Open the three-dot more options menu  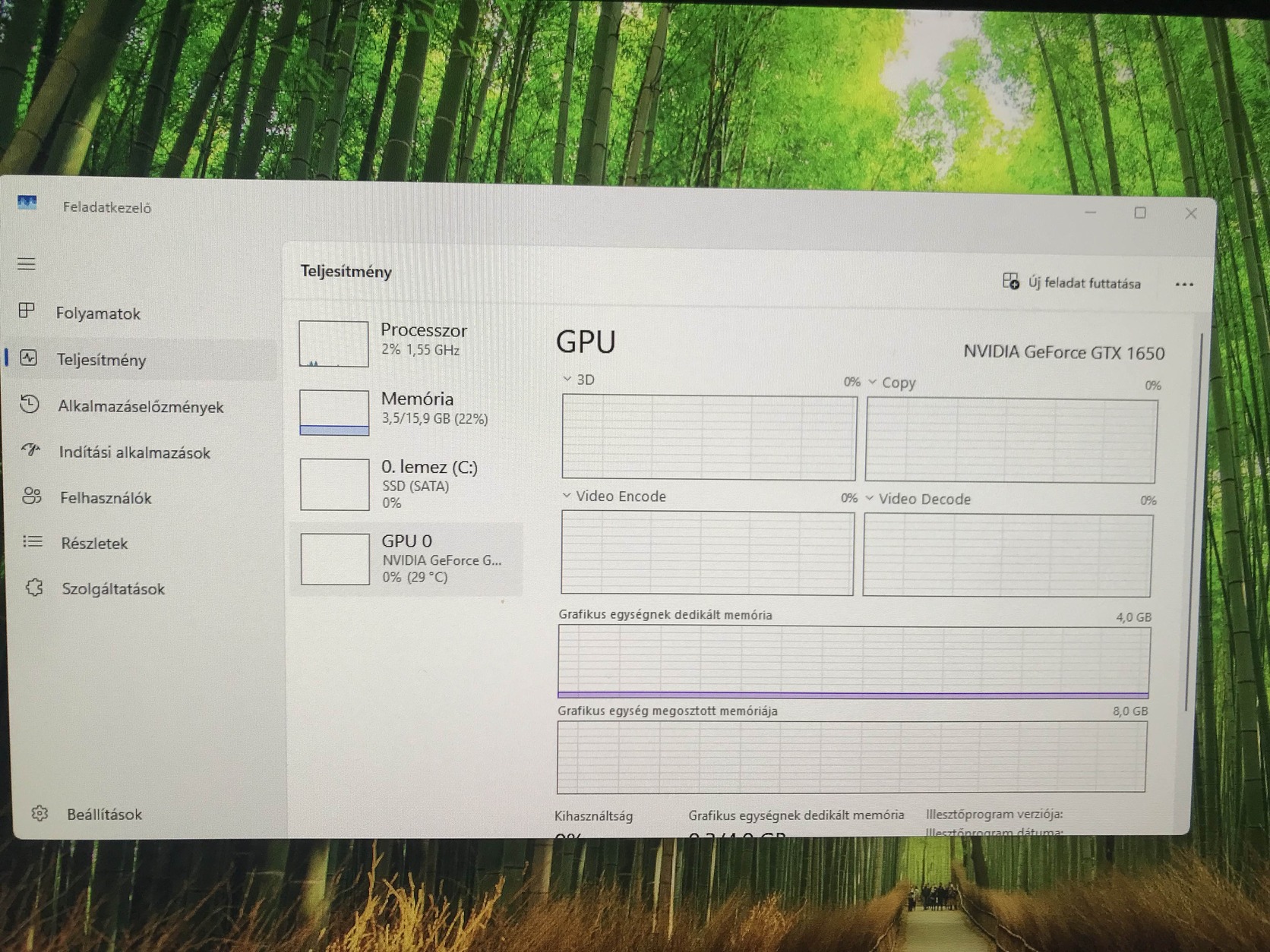1185,283
